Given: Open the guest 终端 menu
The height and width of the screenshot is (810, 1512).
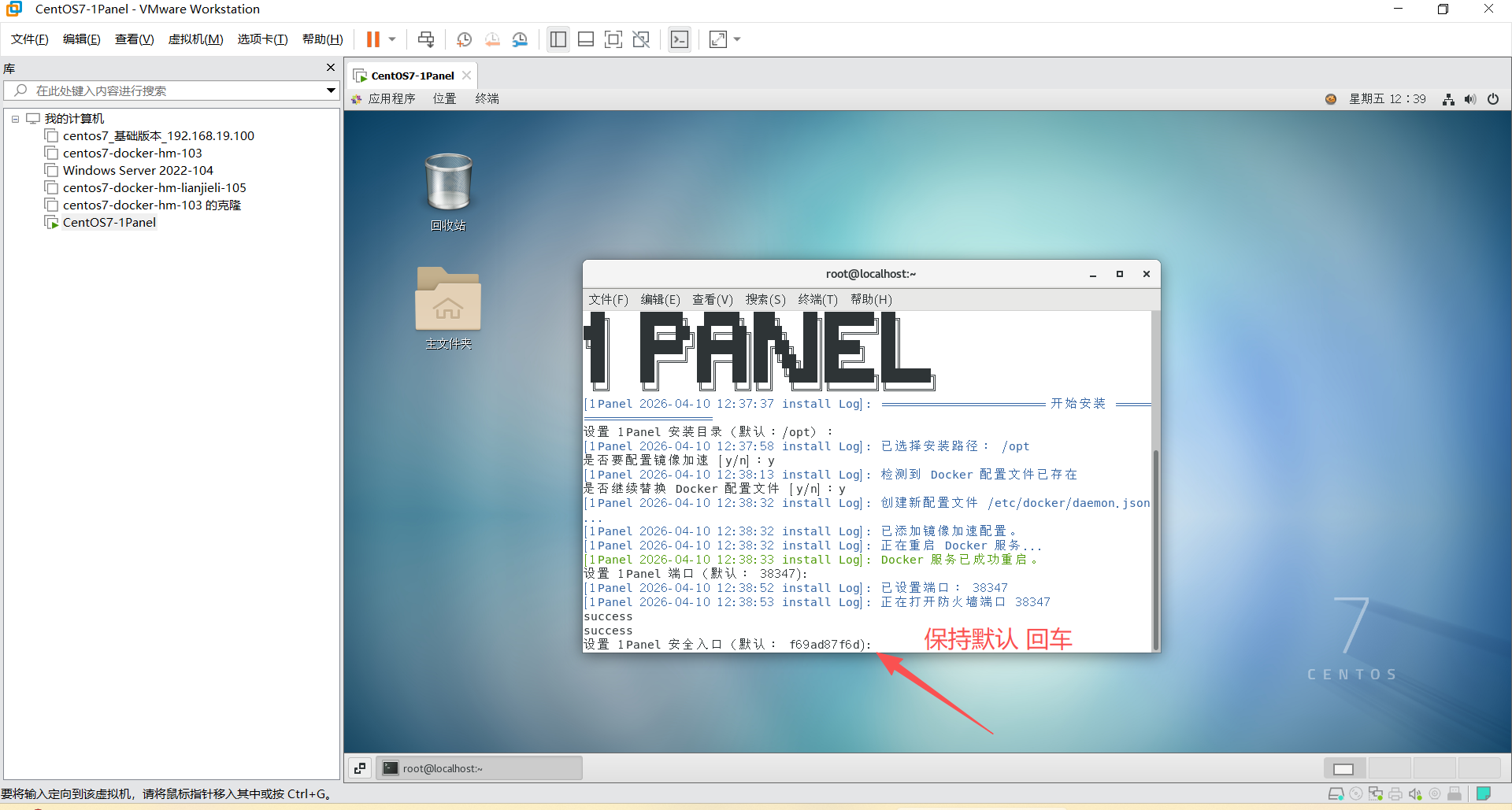Looking at the screenshot, I should tap(487, 99).
